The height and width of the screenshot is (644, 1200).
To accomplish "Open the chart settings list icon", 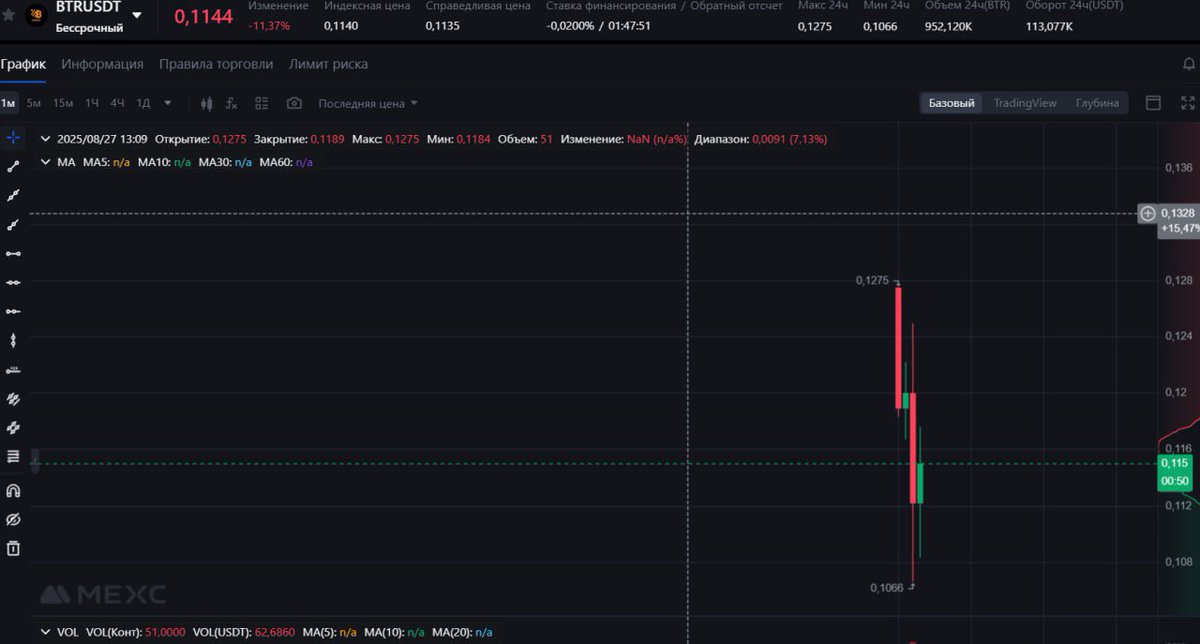I will click(x=262, y=102).
